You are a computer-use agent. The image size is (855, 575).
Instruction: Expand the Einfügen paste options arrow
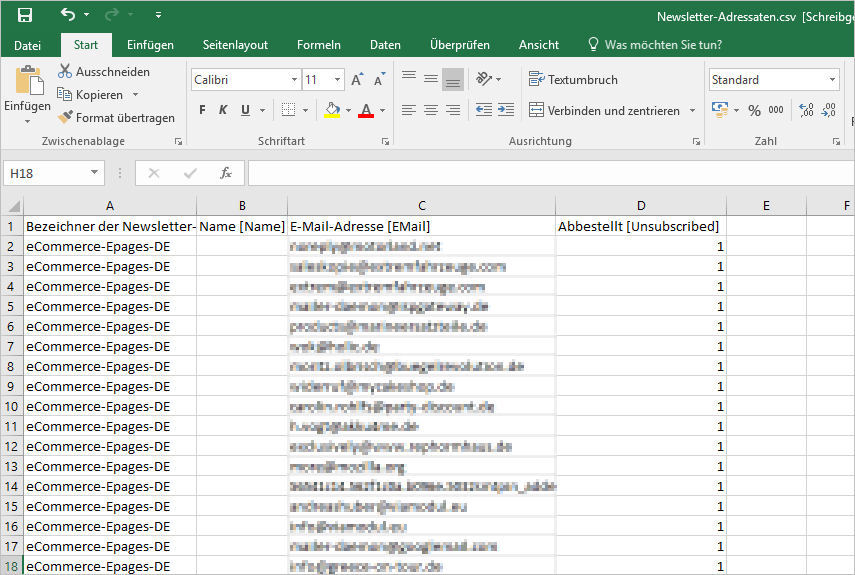(x=27, y=122)
